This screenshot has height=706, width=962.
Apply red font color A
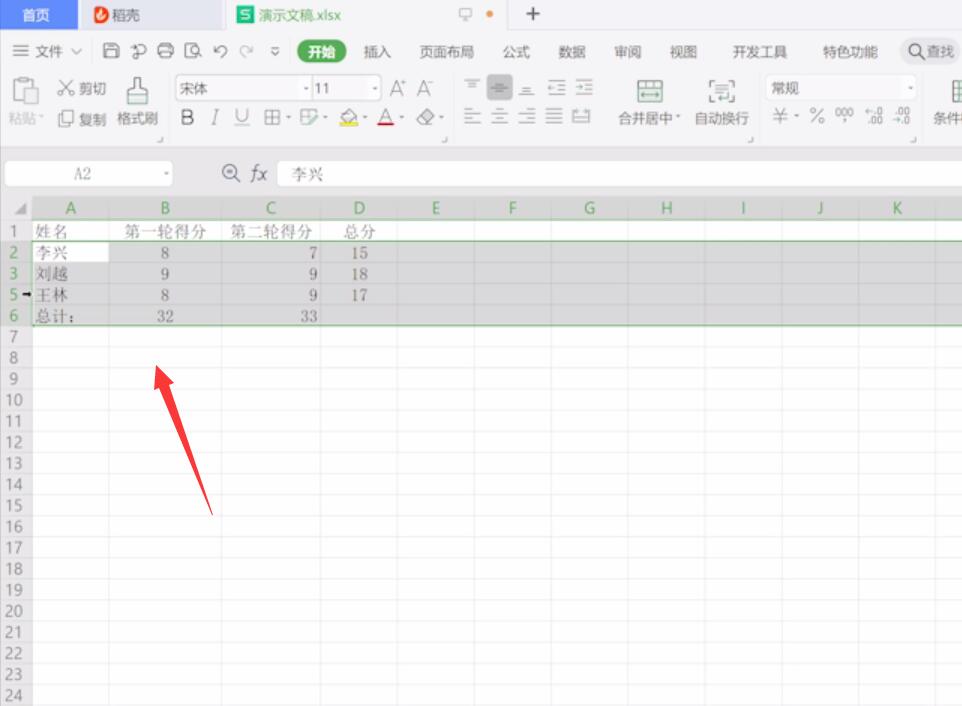[x=385, y=117]
